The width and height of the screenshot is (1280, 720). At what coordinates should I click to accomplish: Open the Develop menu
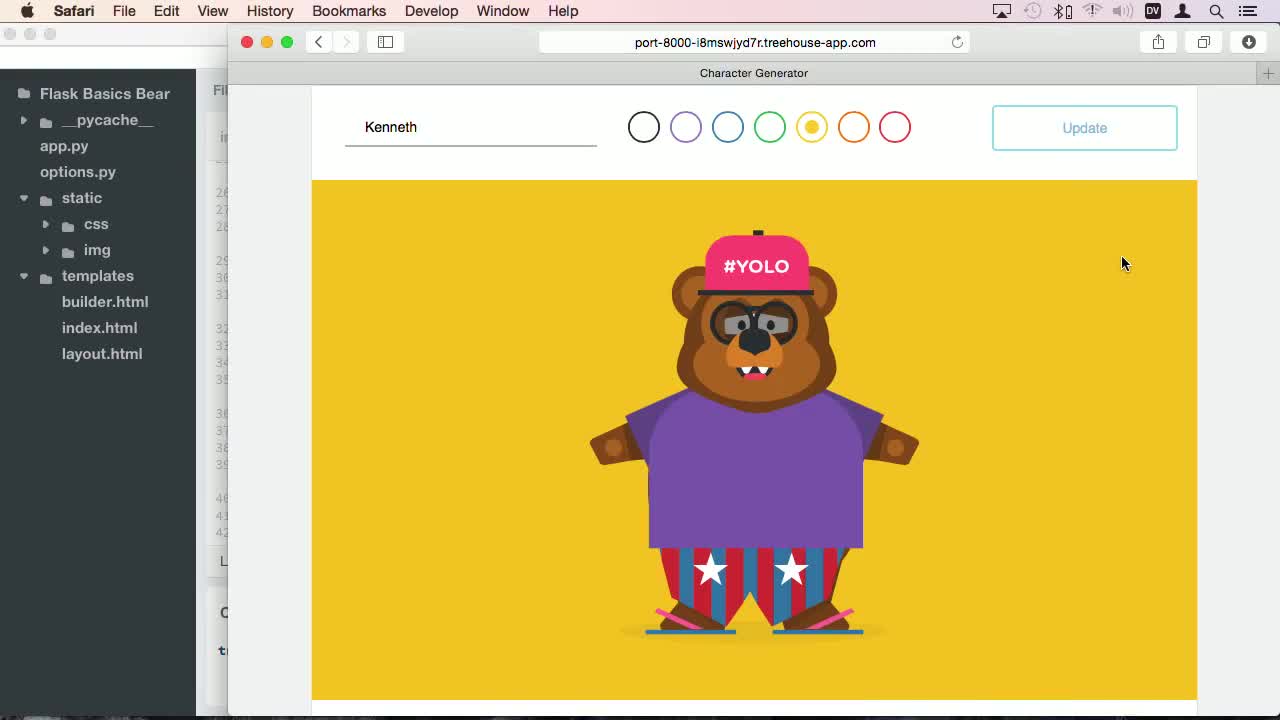click(x=431, y=11)
